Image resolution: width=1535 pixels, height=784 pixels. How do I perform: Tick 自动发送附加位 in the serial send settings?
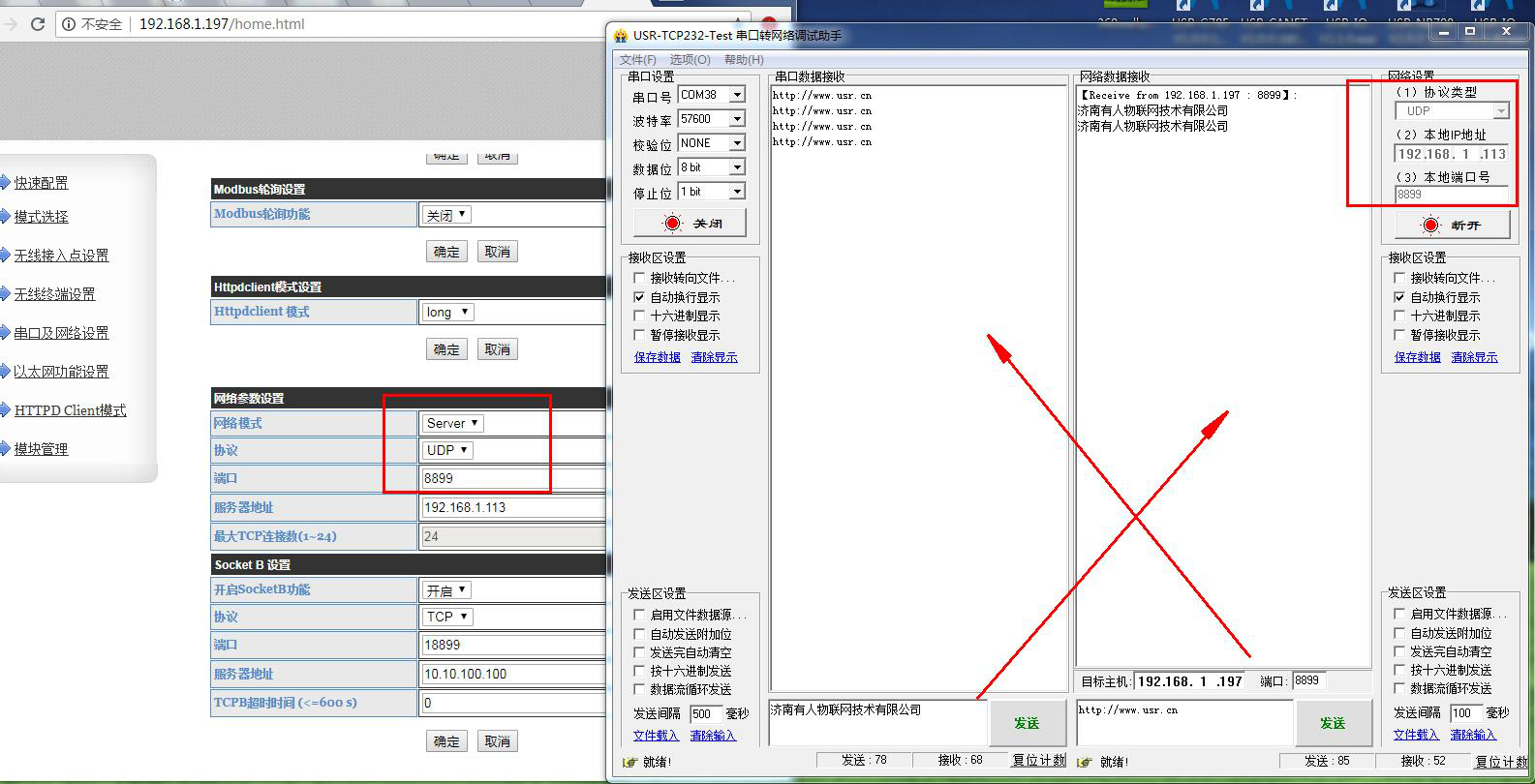click(x=639, y=634)
